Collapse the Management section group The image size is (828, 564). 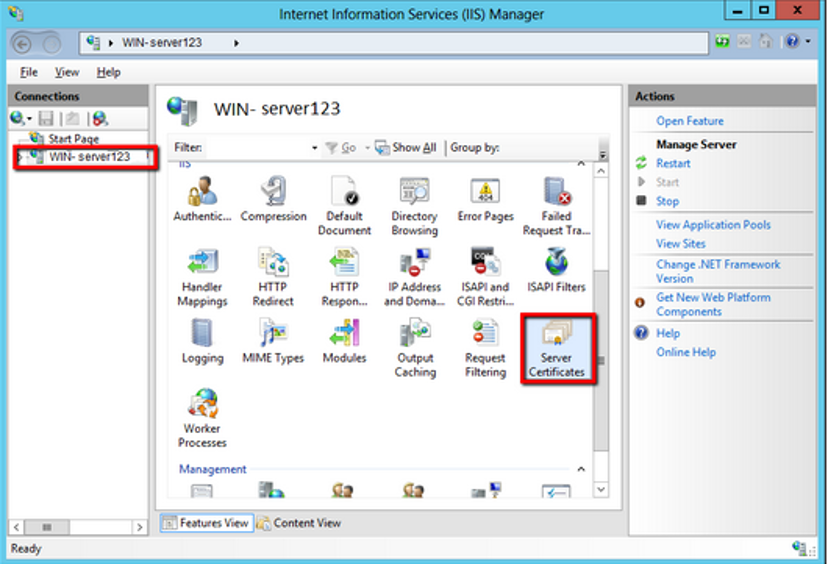581,469
